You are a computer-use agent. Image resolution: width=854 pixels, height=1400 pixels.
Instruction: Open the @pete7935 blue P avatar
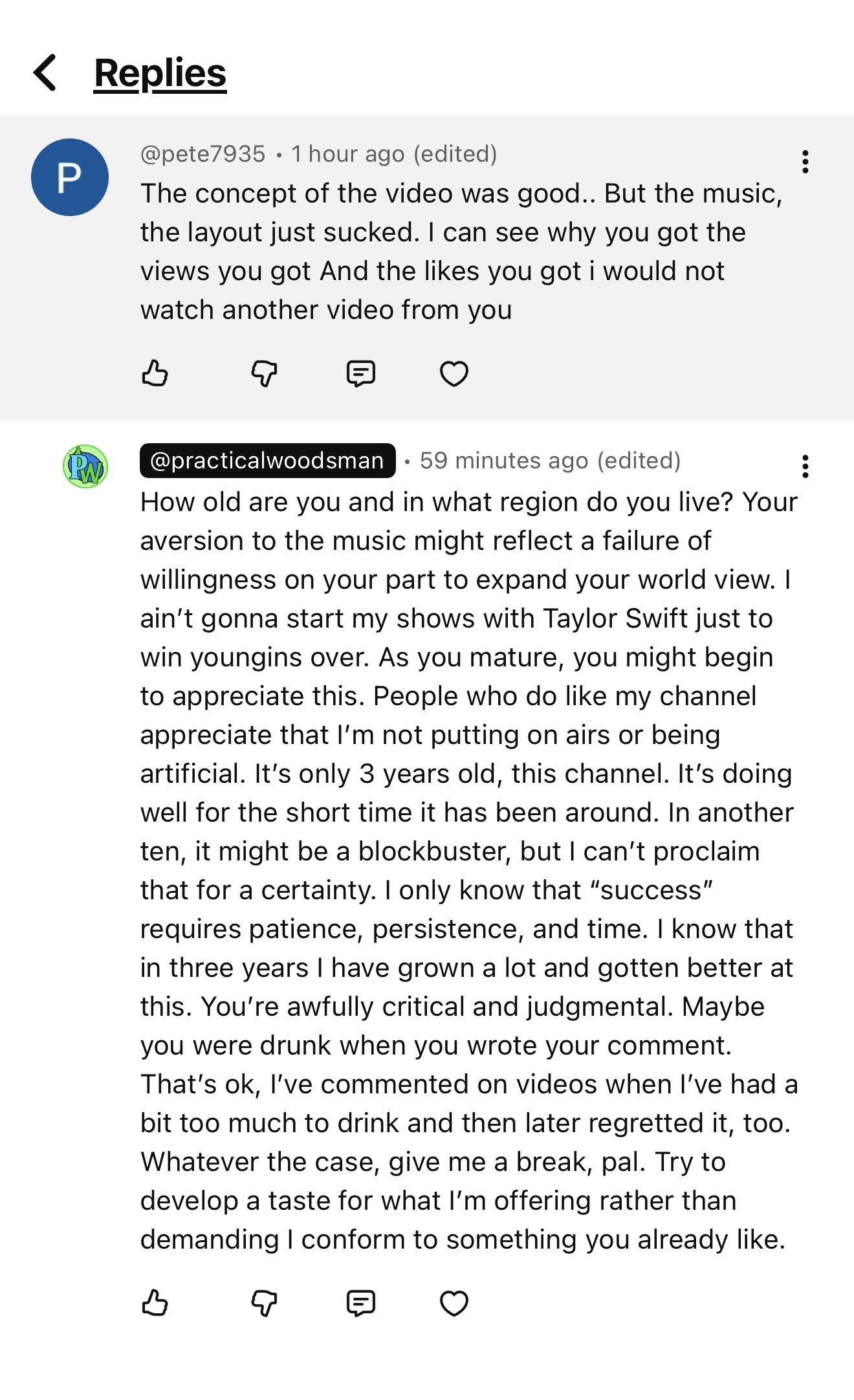coord(69,177)
